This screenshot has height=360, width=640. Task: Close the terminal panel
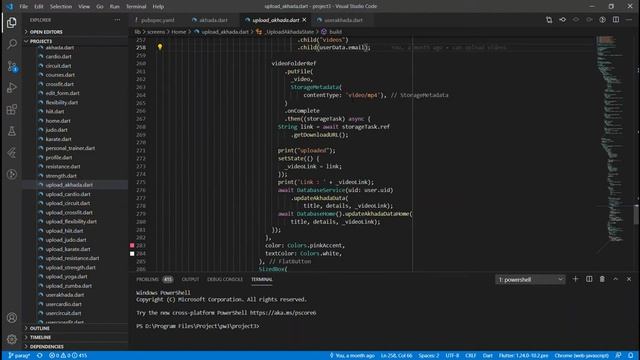[x=629, y=279]
